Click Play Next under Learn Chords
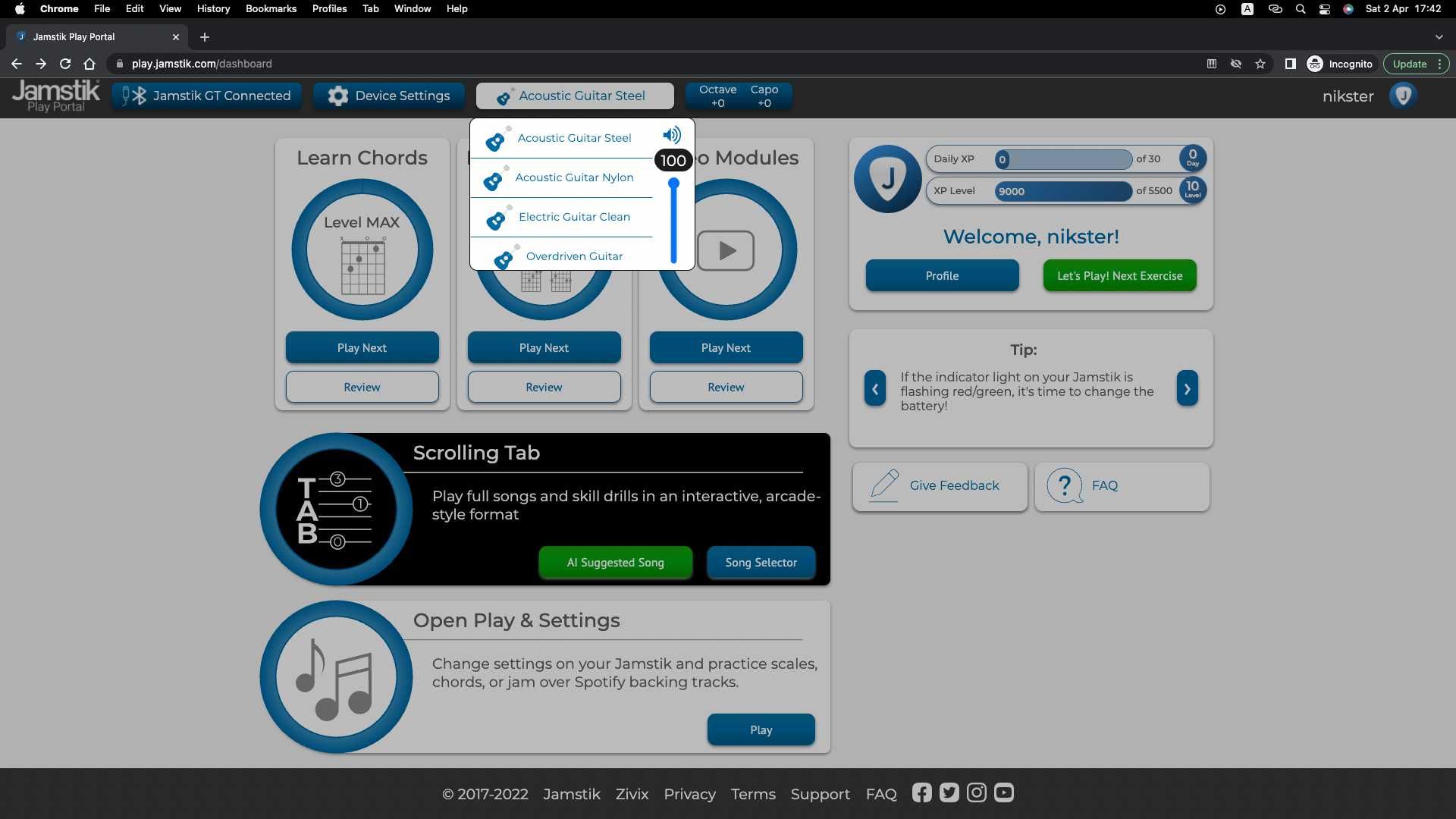Image resolution: width=1456 pixels, height=819 pixels. click(362, 347)
